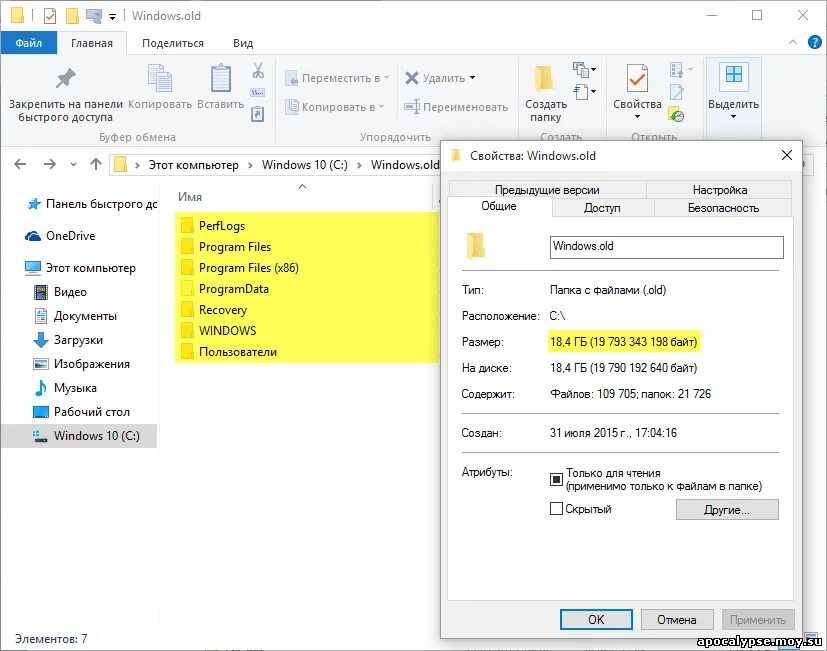Click the Select grid icon

tap(733, 77)
